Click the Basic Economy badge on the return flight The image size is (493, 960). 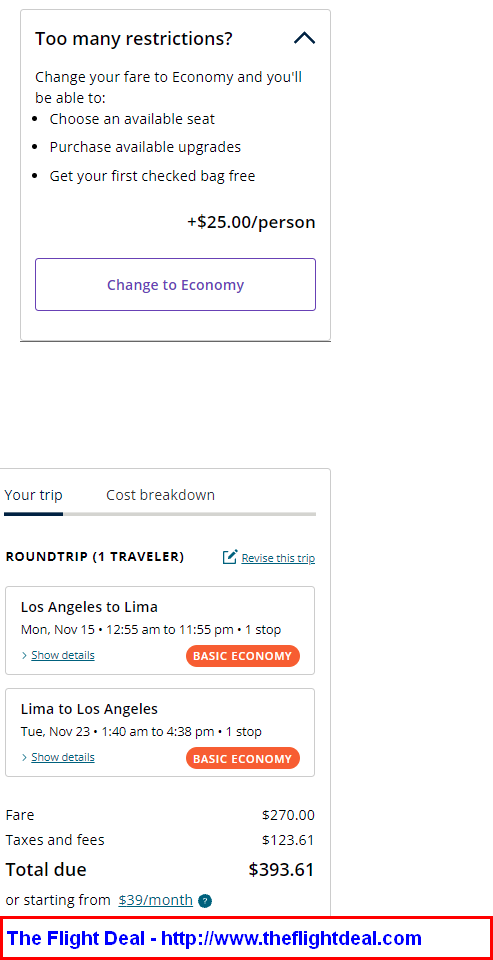(243, 759)
